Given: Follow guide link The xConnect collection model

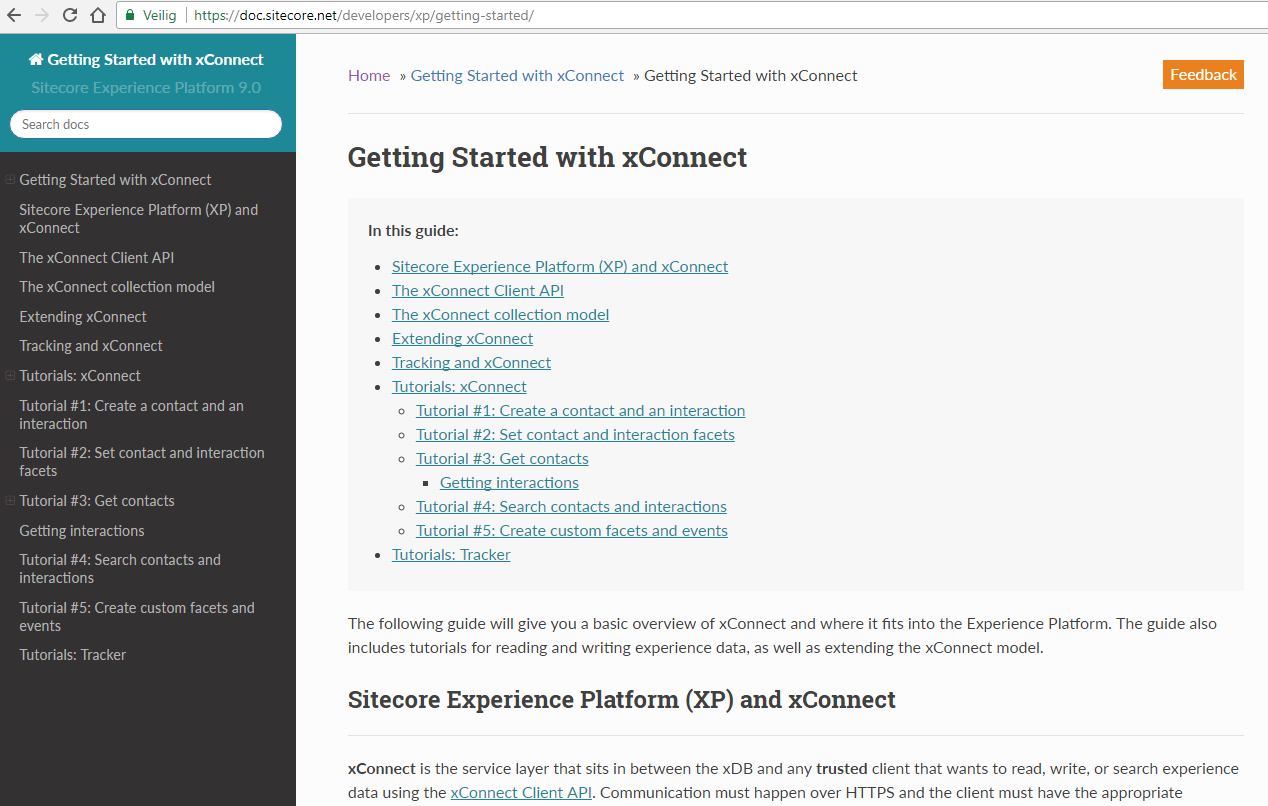Looking at the screenshot, I should click(x=500, y=314).
